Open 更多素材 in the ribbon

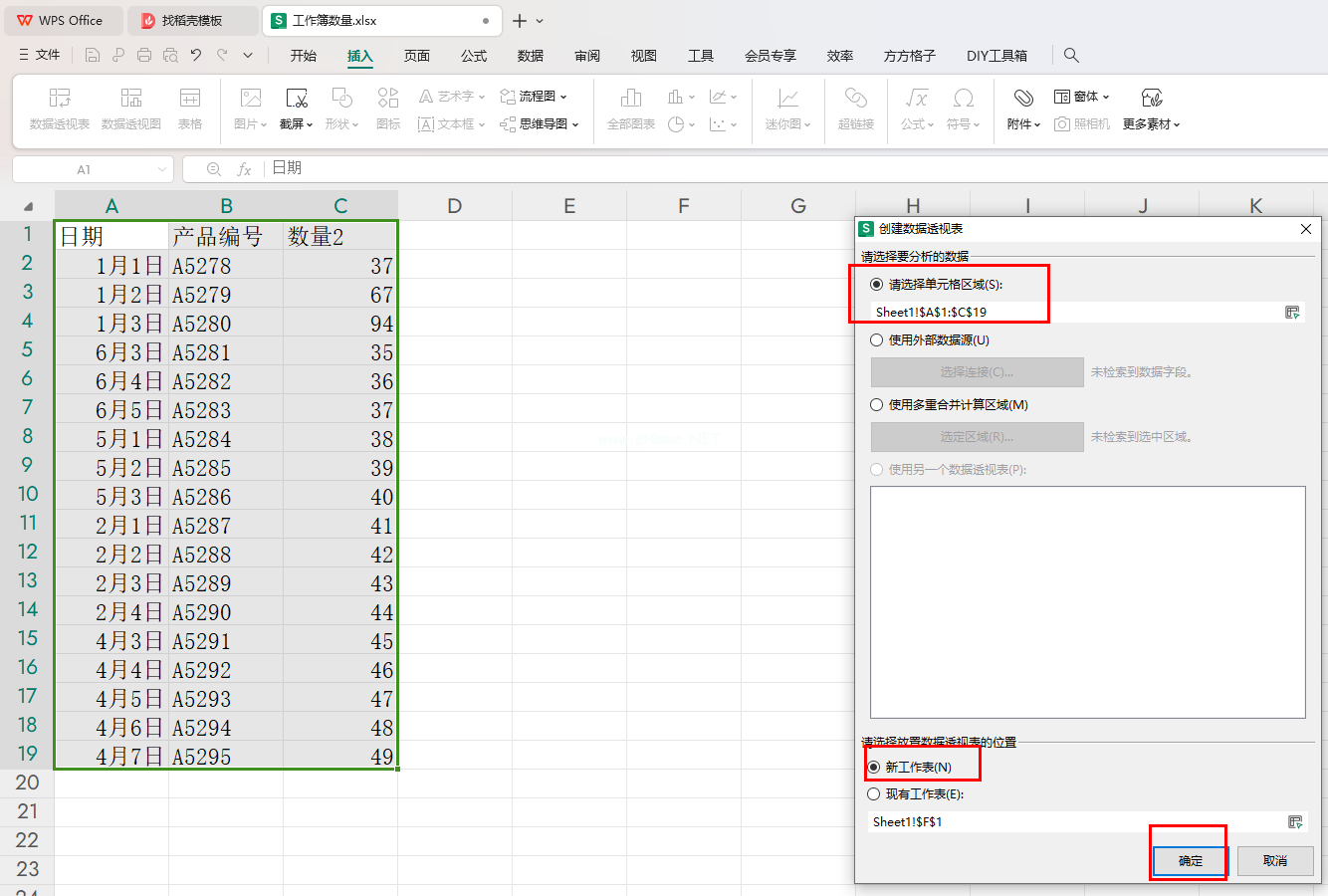point(1152,109)
